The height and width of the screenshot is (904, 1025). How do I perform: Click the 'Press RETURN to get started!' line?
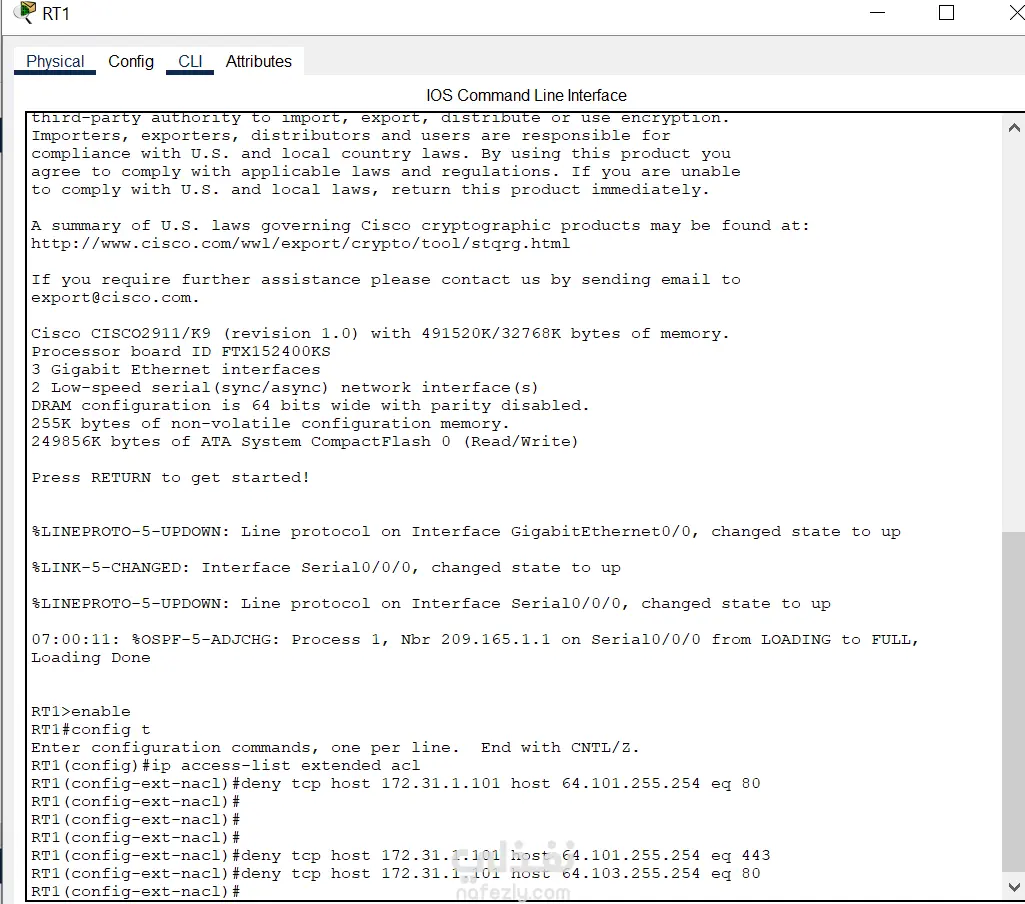click(170, 478)
